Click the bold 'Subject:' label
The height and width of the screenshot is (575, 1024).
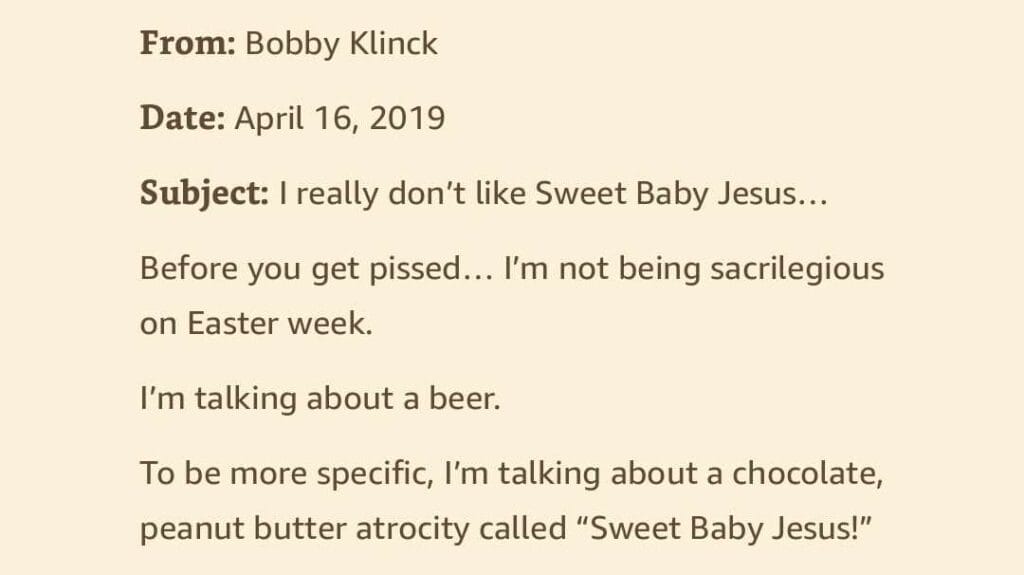[204, 193]
